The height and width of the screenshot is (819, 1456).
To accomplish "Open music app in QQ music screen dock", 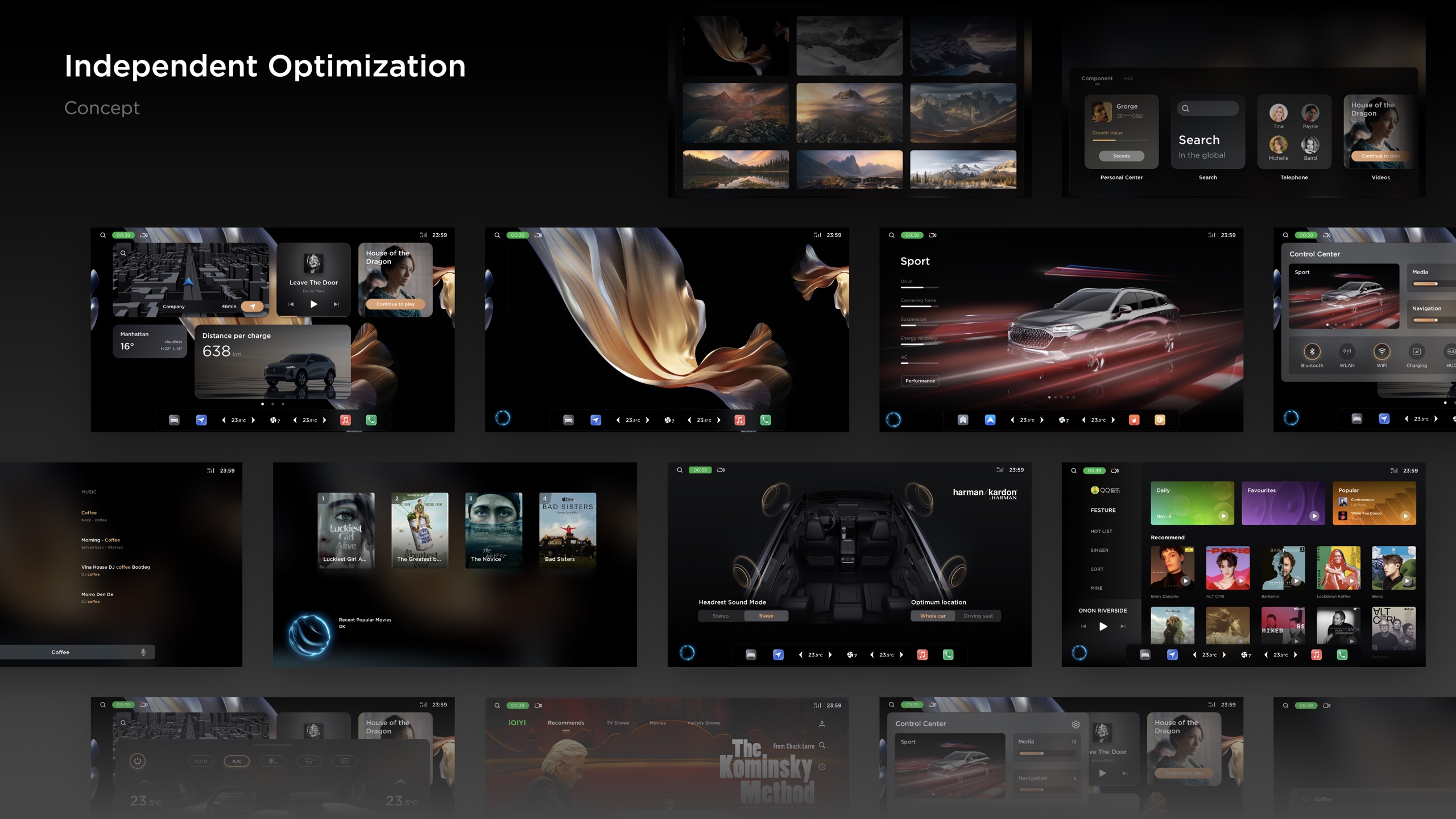I will click(x=1316, y=655).
